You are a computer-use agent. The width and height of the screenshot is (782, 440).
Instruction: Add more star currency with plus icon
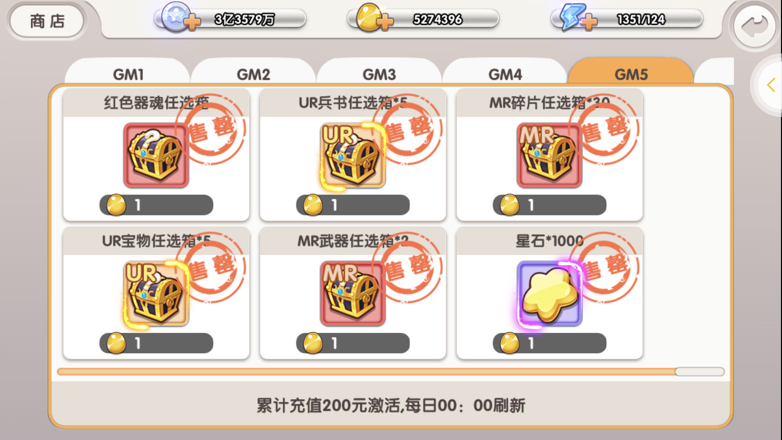point(193,22)
